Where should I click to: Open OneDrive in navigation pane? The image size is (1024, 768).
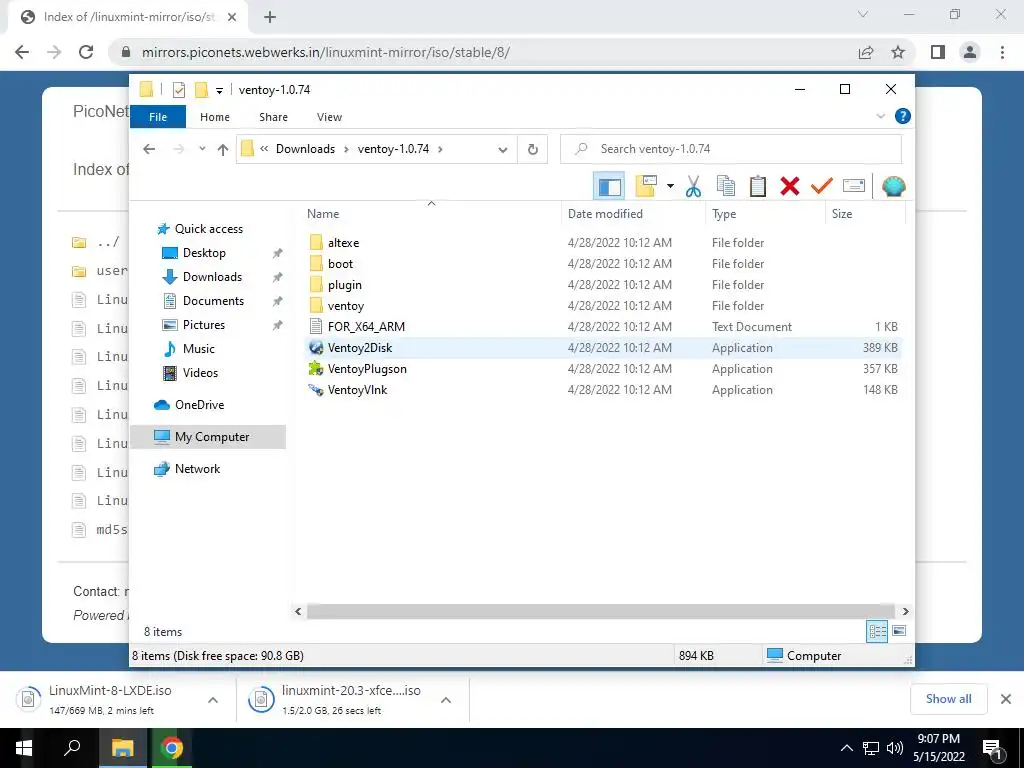point(199,405)
